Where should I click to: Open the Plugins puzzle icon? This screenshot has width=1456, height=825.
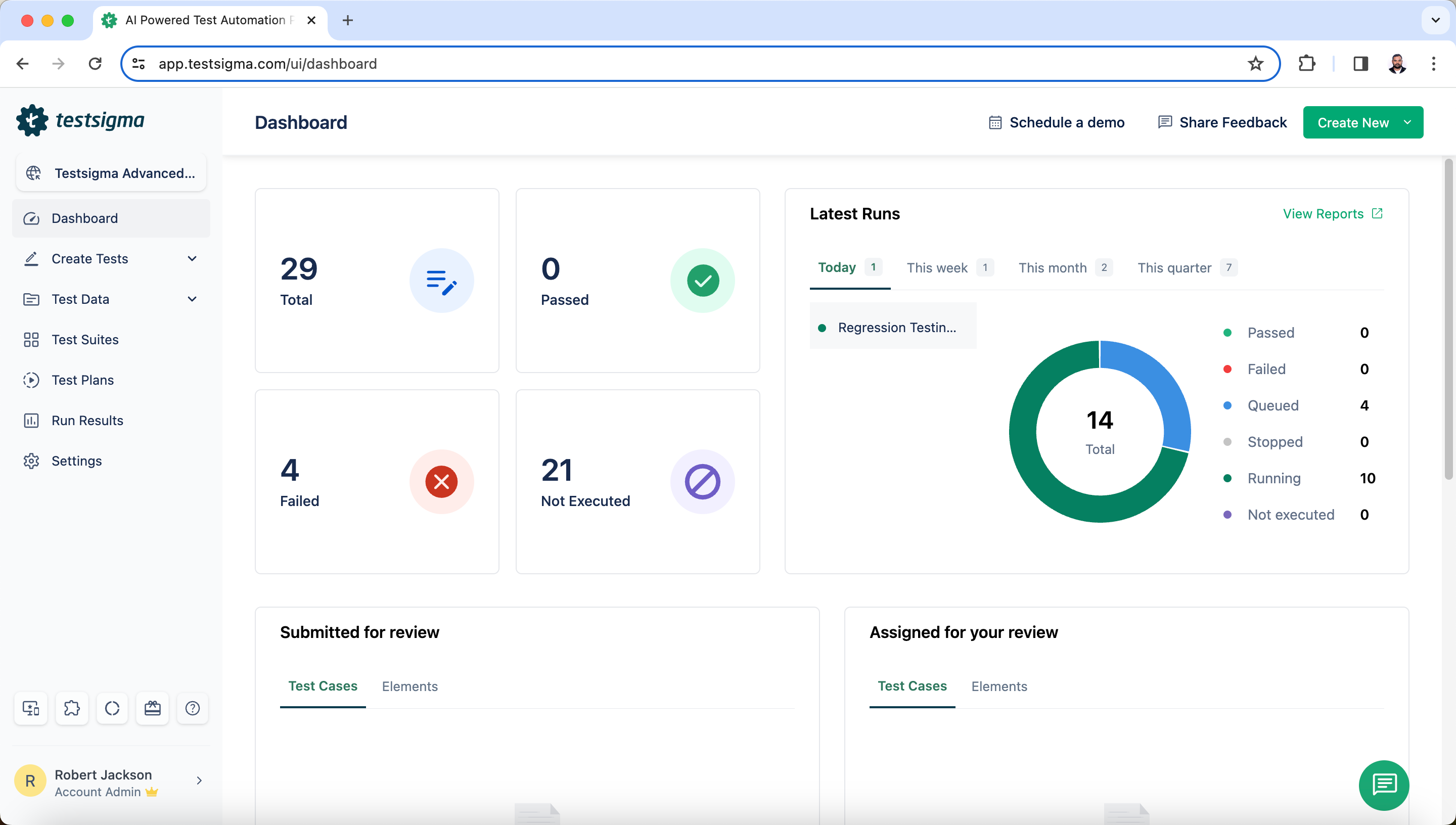(72, 708)
